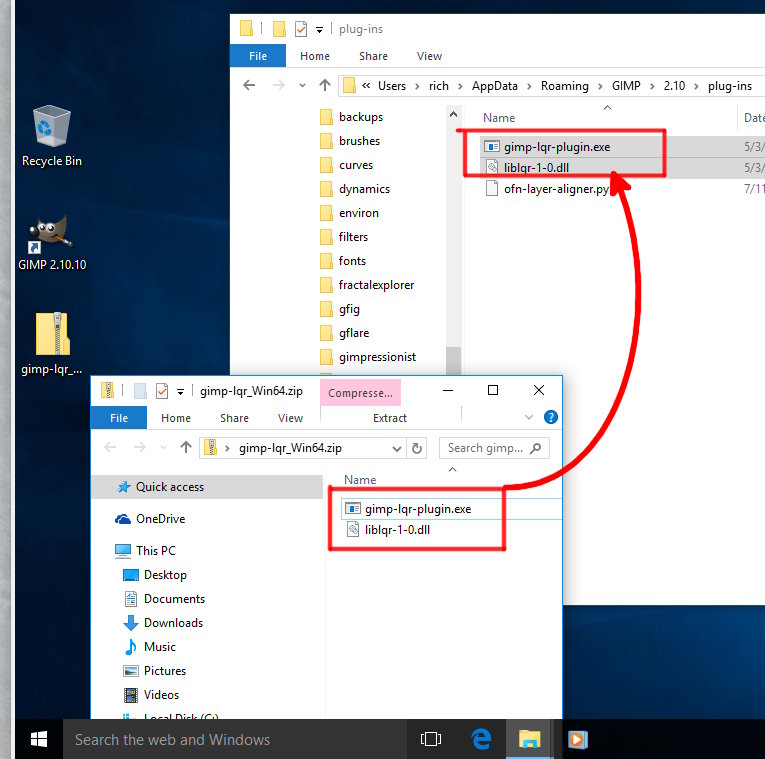
Task: Sort by Name column in zip window
Action: pos(360,479)
